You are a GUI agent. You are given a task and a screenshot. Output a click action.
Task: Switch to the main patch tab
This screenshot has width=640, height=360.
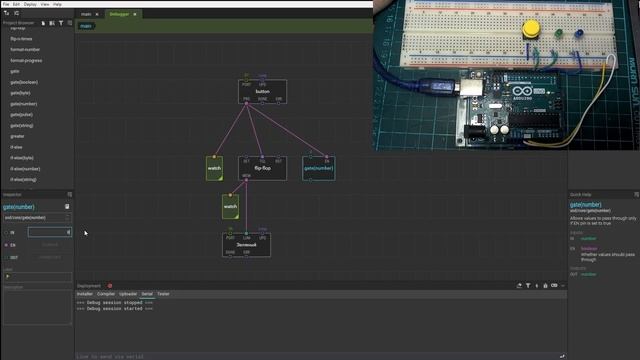pos(86,14)
